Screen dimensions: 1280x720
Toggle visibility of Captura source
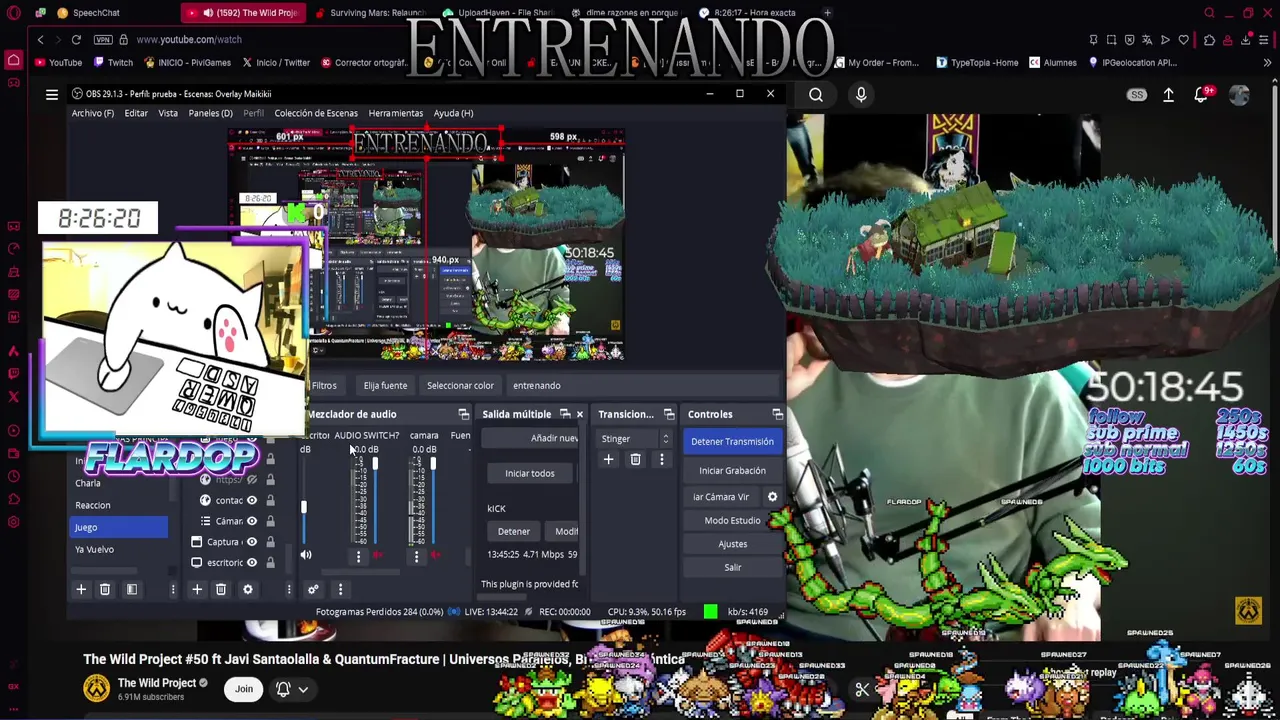252,542
